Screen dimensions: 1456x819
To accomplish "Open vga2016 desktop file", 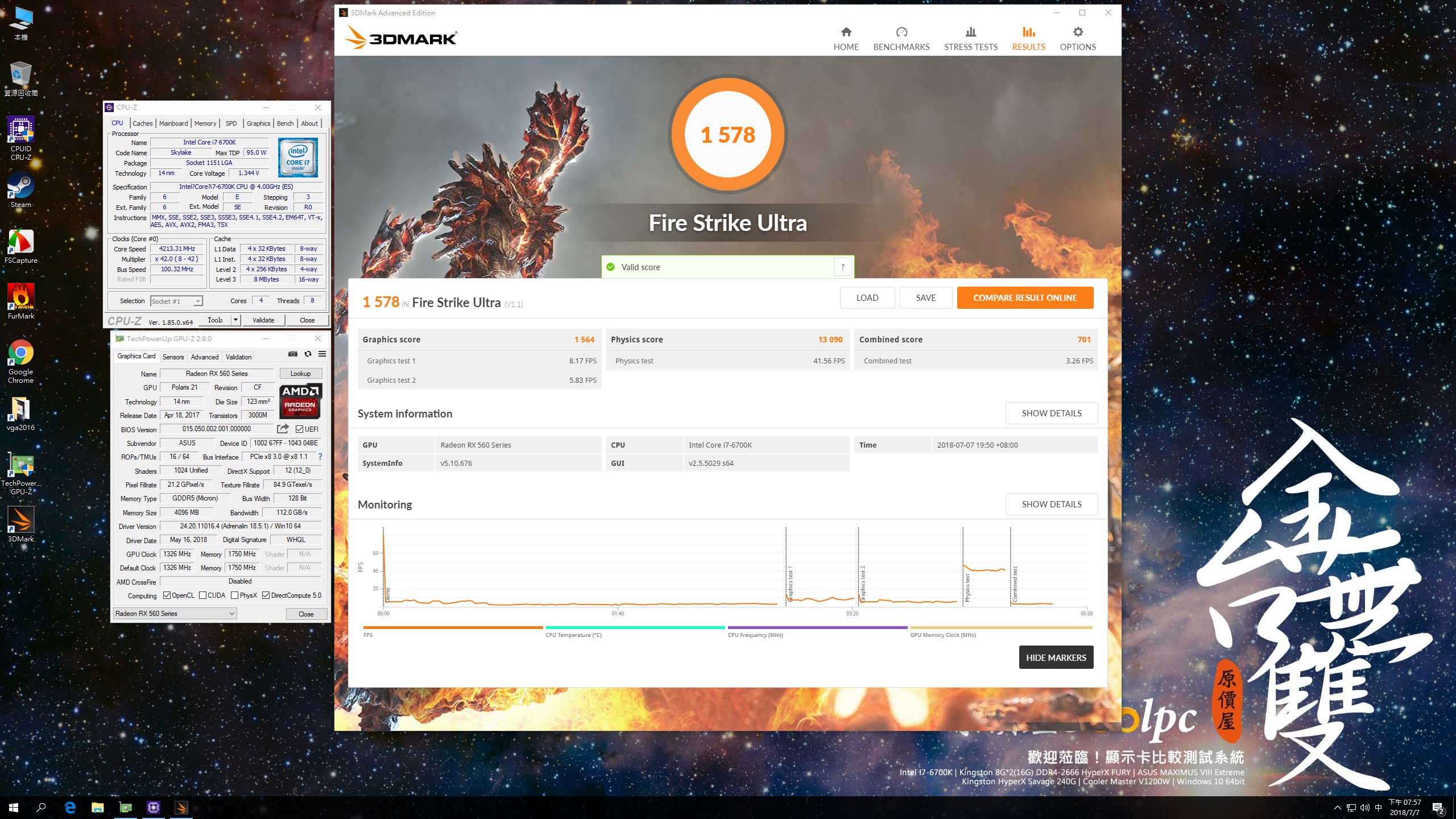I will 21,413.
